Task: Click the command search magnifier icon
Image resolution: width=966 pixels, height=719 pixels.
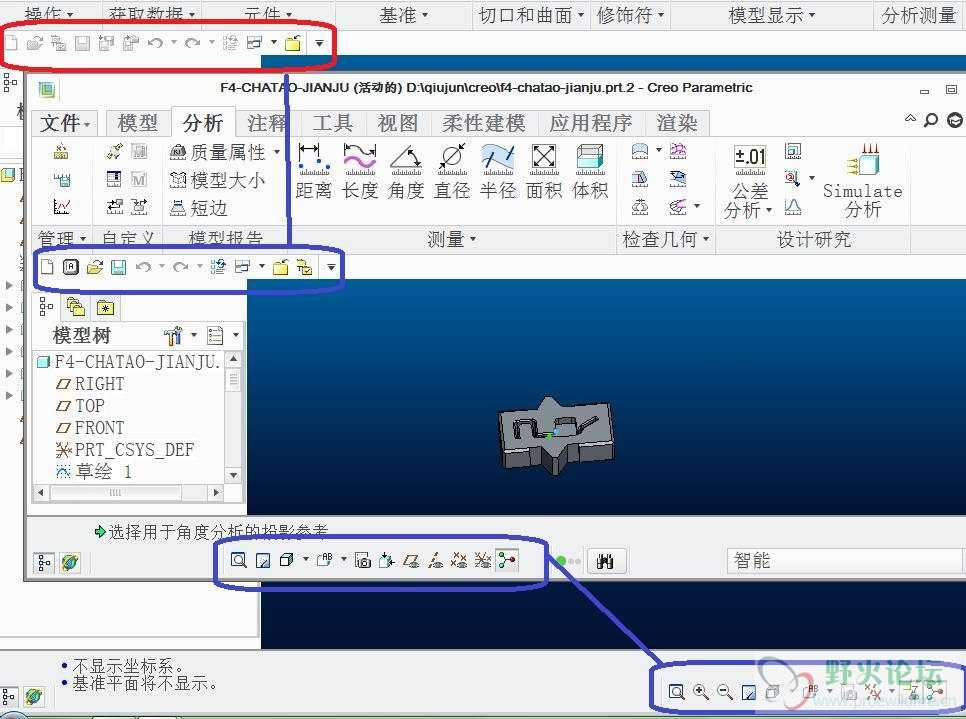Action: click(931, 120)
